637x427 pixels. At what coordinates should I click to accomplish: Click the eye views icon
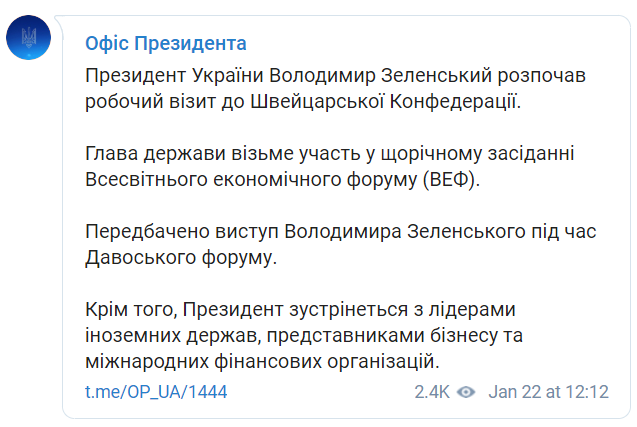click(x=465, y=392)
